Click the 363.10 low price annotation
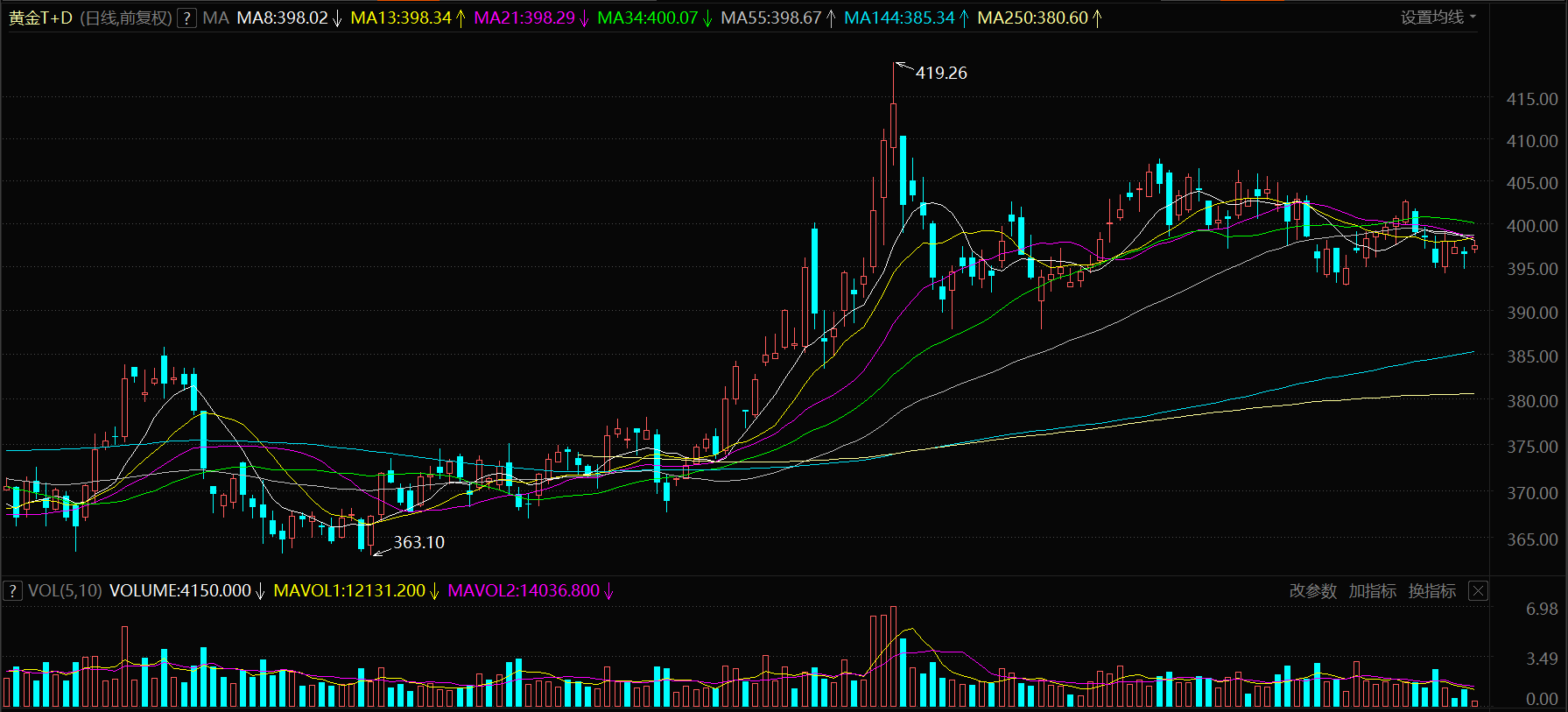The height and width of the screenshot is (712, 1568). (418, 543)
